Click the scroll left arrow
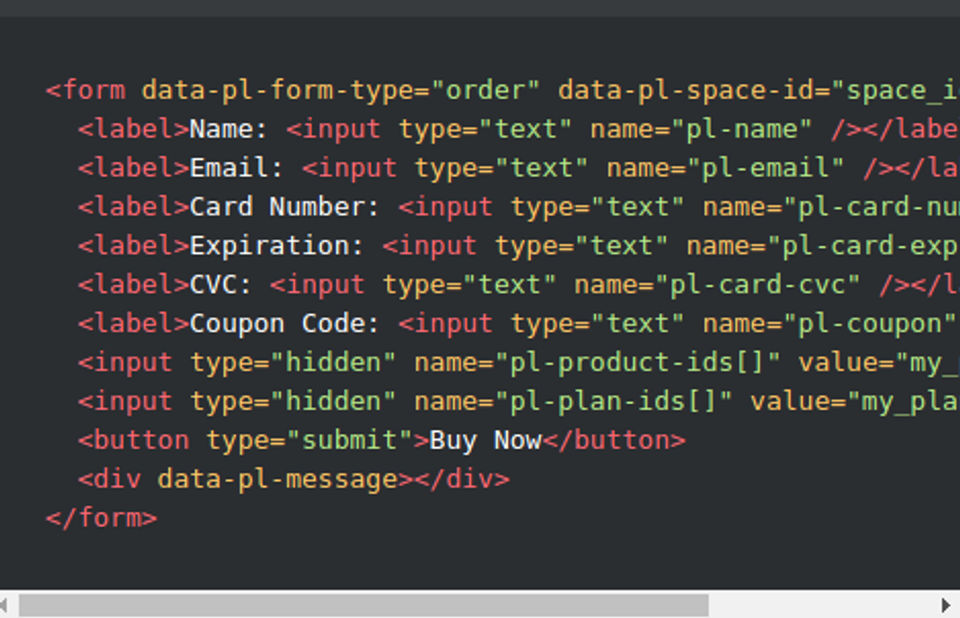Image resolution: width=960 pixels, height=618 pixels. click(5, 605)
